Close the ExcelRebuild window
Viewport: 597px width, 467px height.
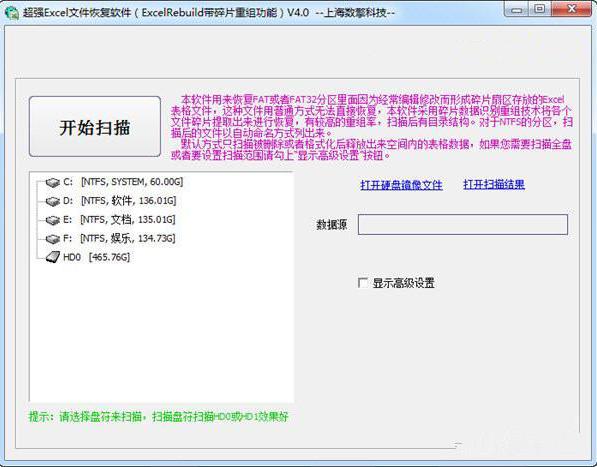(571, 10)
